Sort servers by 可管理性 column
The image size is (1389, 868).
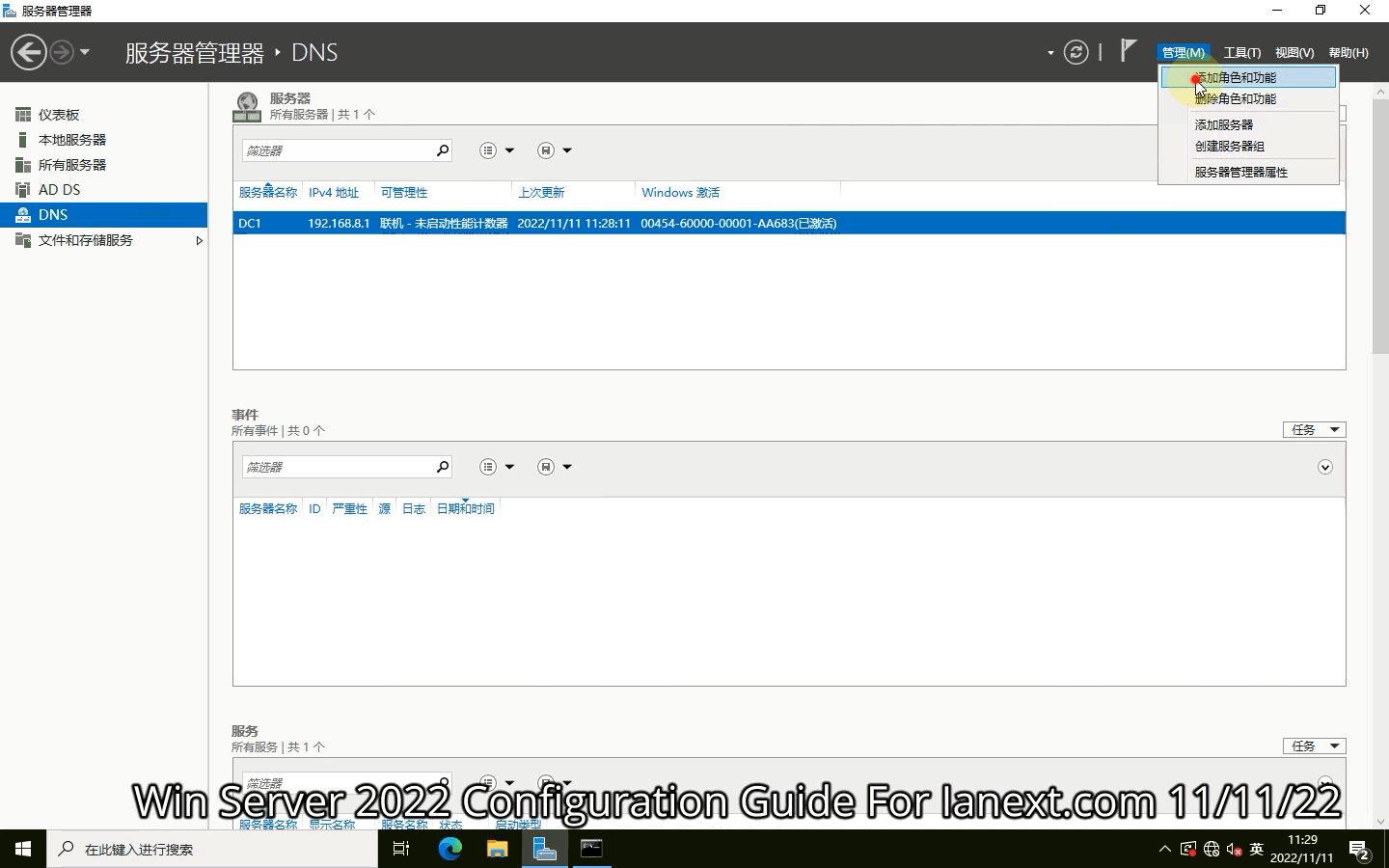tap(403, 192)
